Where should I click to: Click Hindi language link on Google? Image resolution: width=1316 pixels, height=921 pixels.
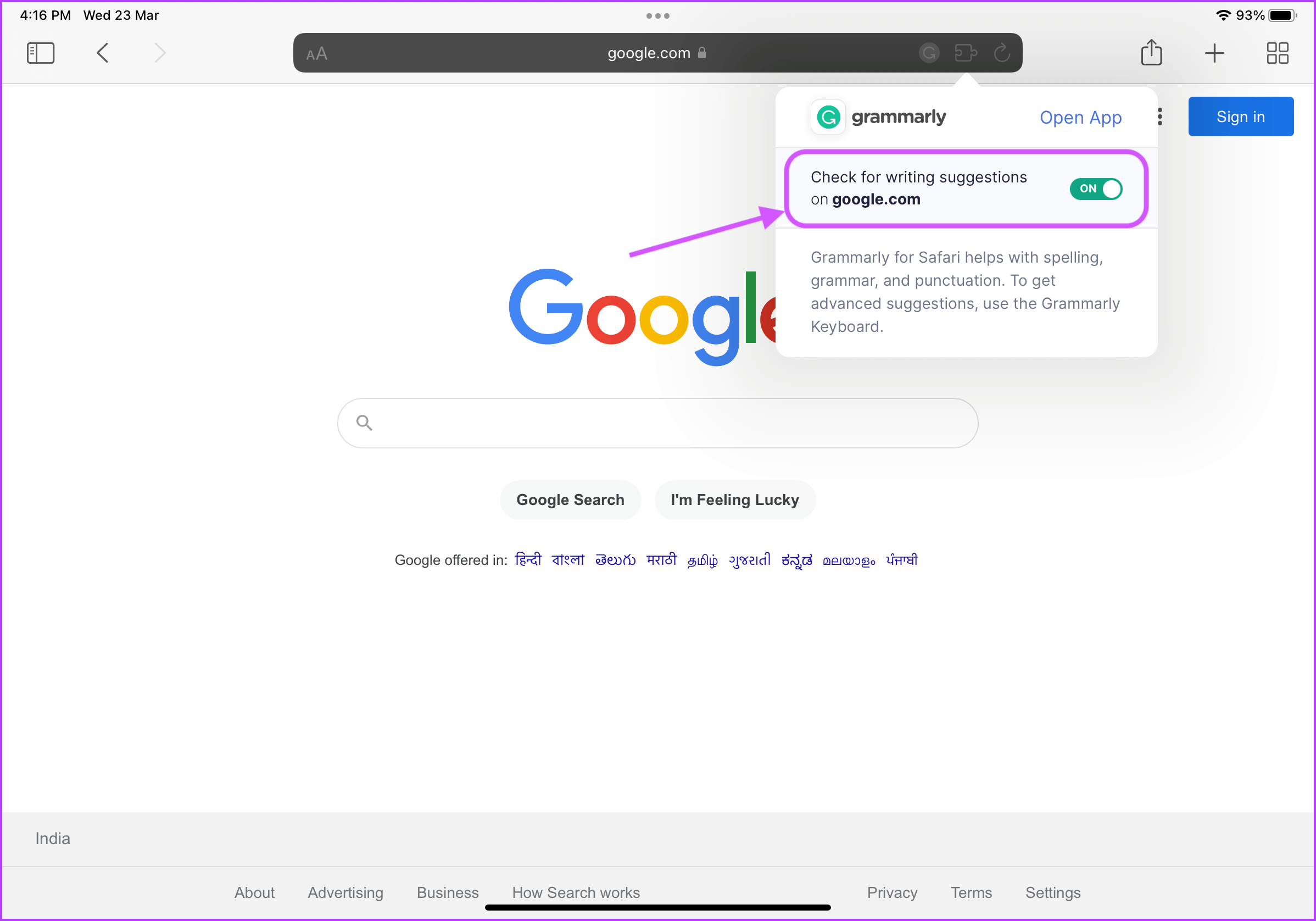coord(526,559)
